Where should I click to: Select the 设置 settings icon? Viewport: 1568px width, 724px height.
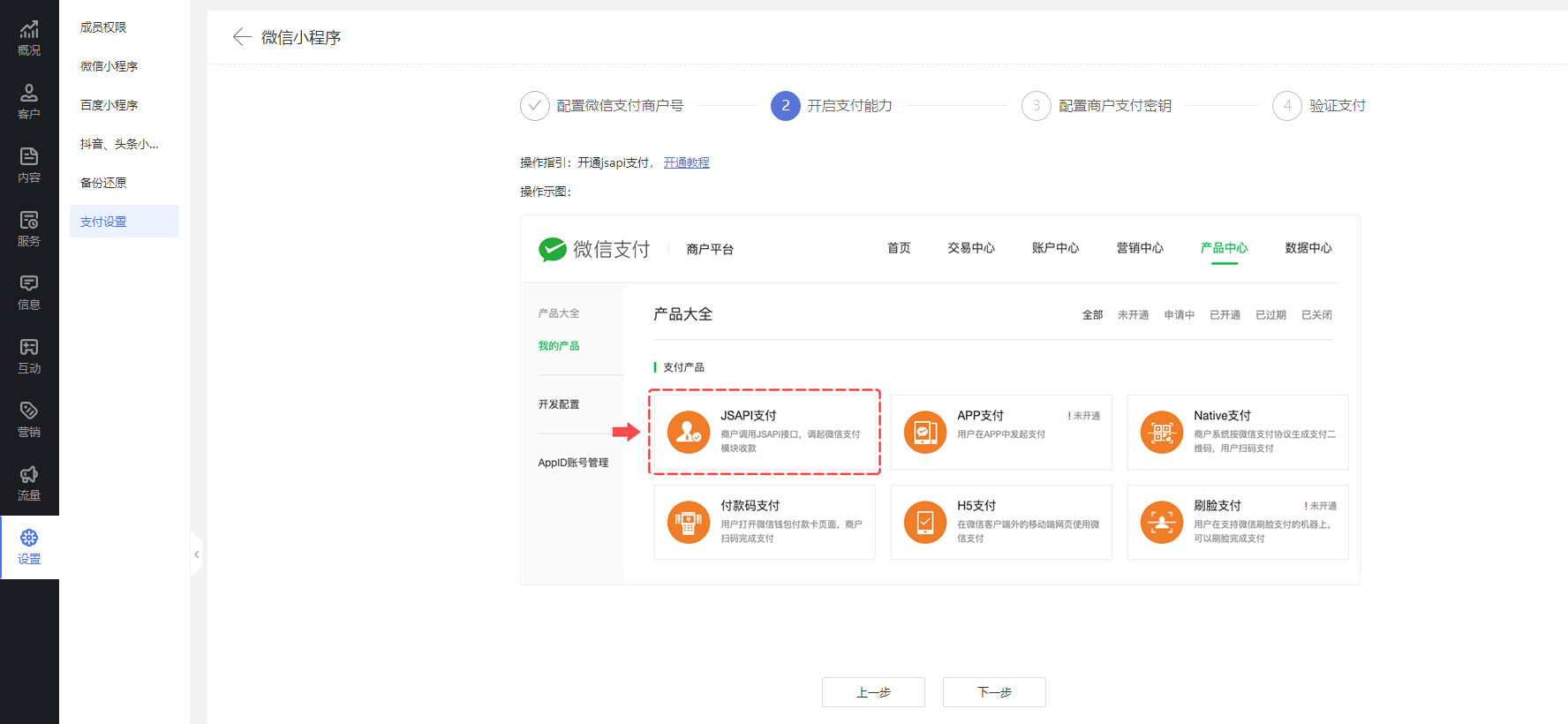29,547
